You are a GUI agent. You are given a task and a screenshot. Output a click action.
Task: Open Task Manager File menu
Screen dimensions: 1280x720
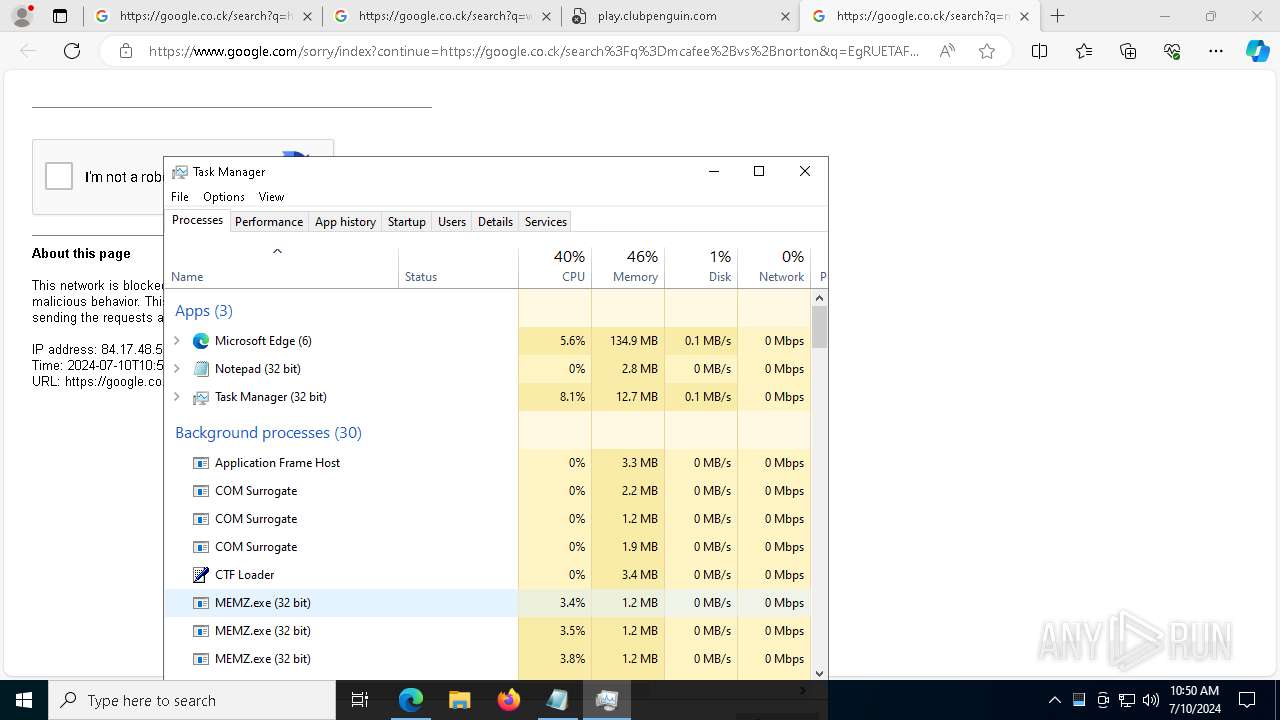pos(180,197)
